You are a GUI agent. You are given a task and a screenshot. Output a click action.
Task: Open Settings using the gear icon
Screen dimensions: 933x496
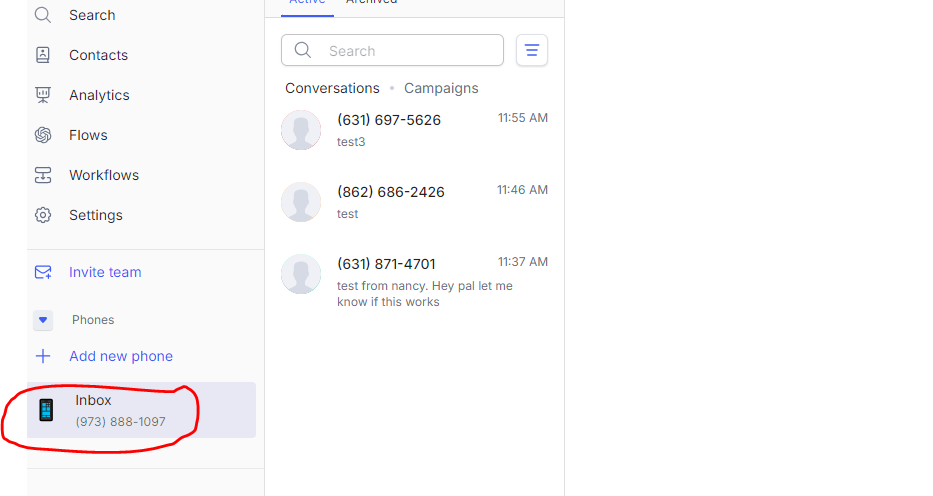(x=43, y=215)
